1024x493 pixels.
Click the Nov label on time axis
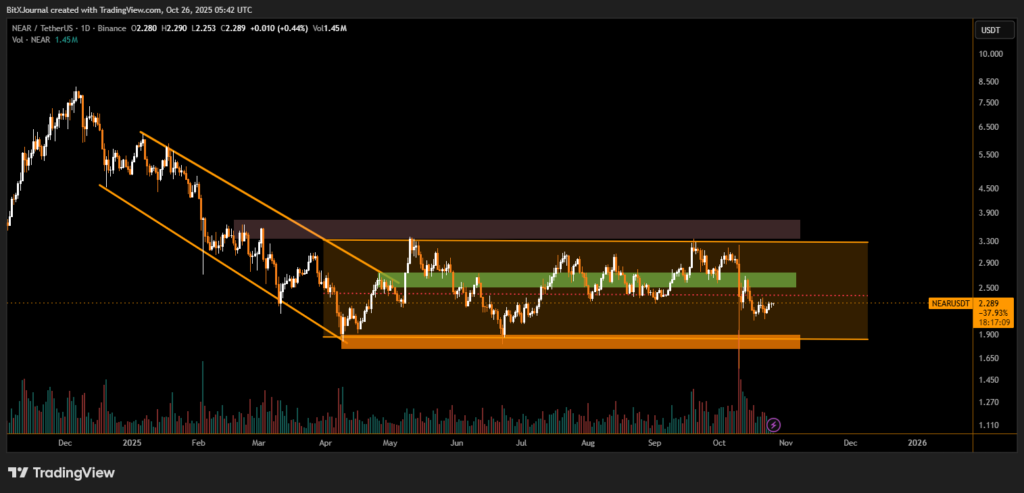[785, 441]
